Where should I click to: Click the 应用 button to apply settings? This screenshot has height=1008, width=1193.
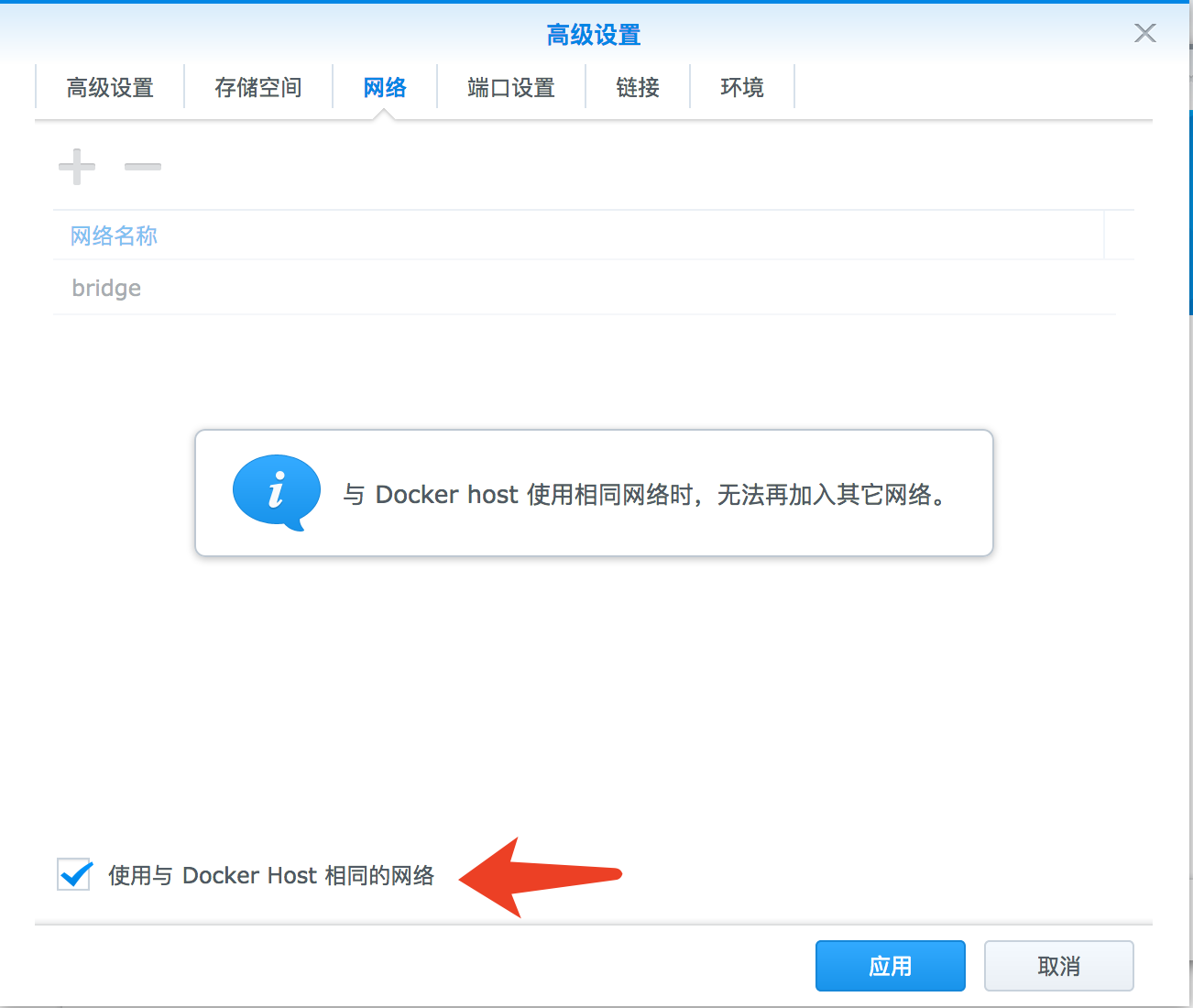[890, 965]
